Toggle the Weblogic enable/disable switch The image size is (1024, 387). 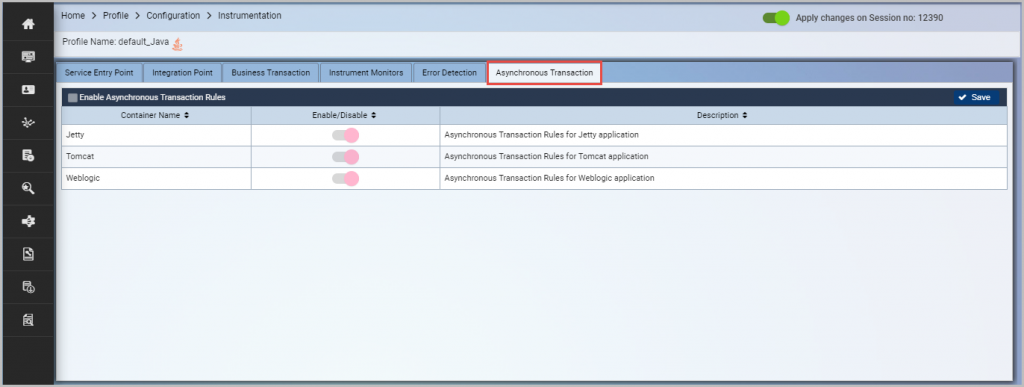[345, 178]
